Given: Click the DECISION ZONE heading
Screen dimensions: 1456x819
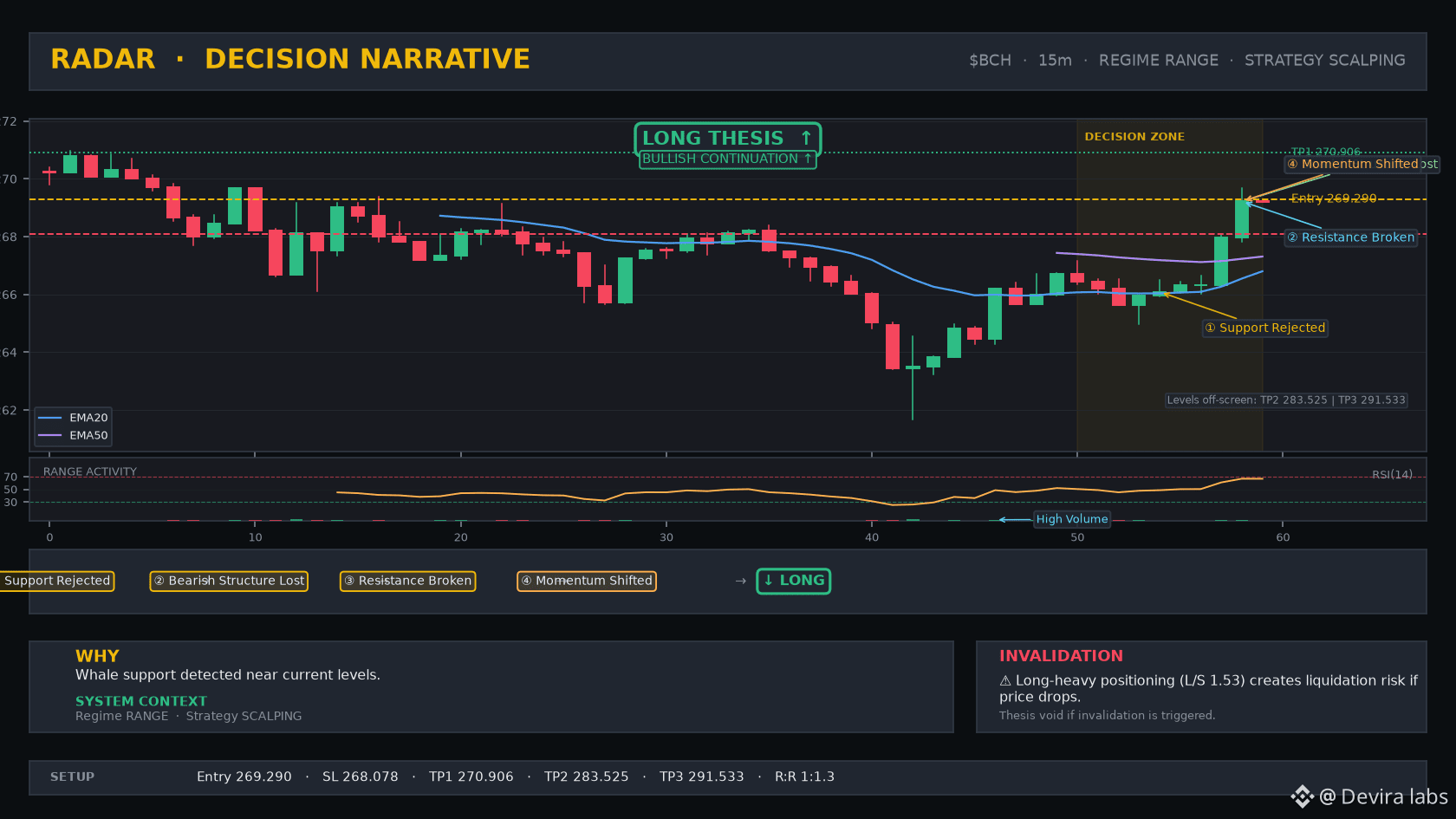Looking at the screenshot, I should pyautogui.click(x=1134, y=137).
